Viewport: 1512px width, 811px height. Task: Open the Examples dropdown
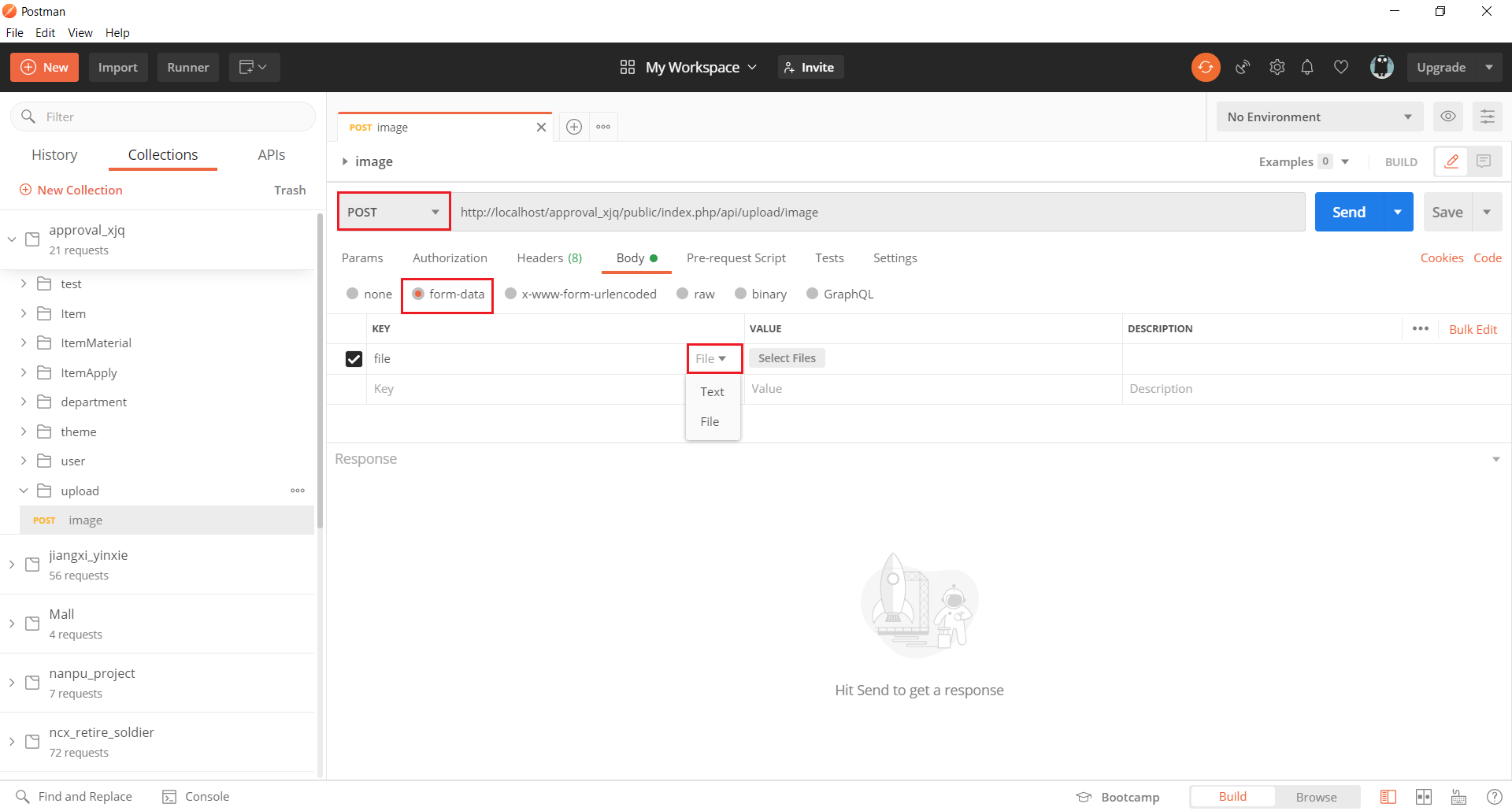pyautogui.click(x=1304, y=161)
